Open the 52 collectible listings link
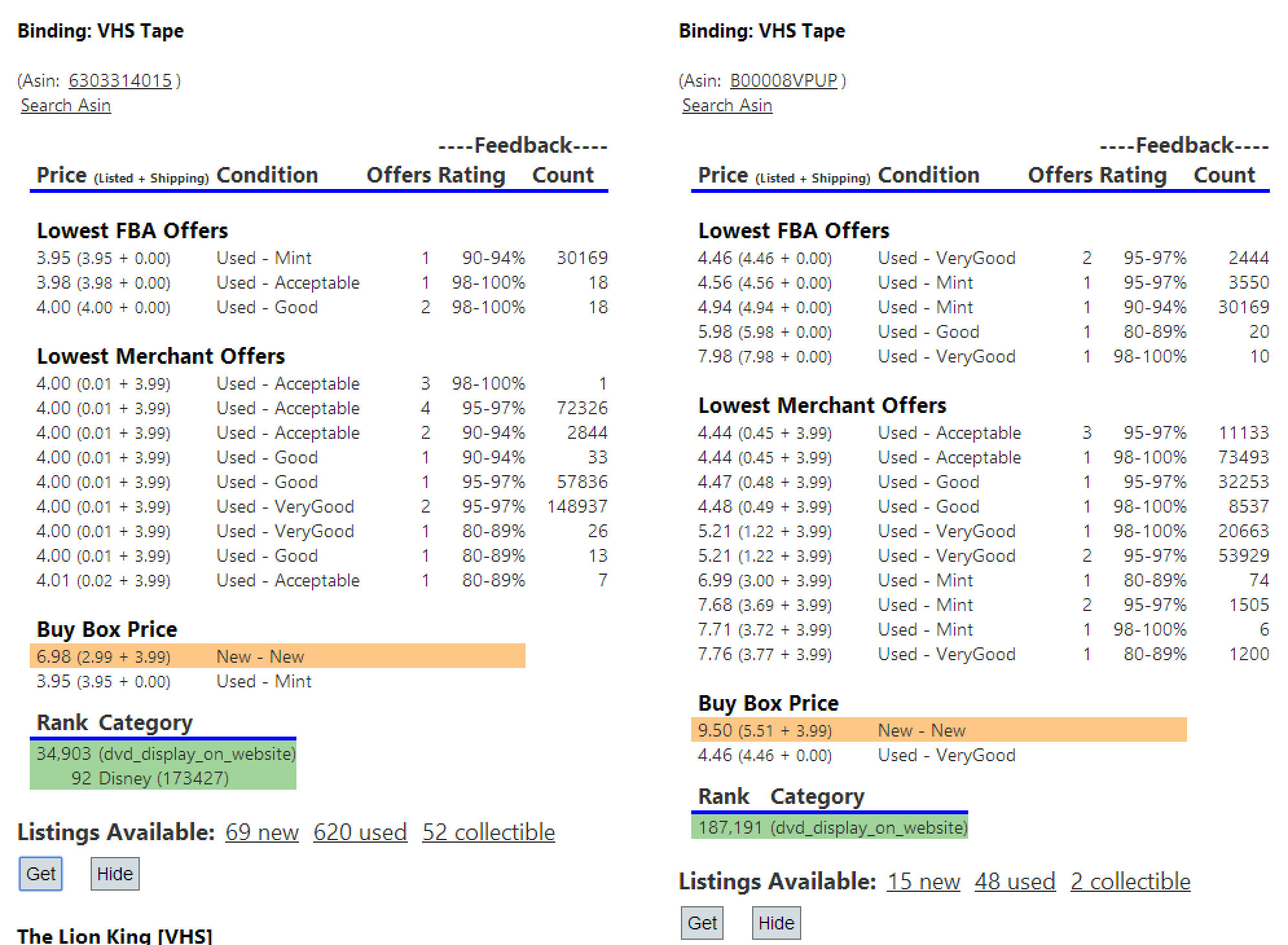 point(488,832)
